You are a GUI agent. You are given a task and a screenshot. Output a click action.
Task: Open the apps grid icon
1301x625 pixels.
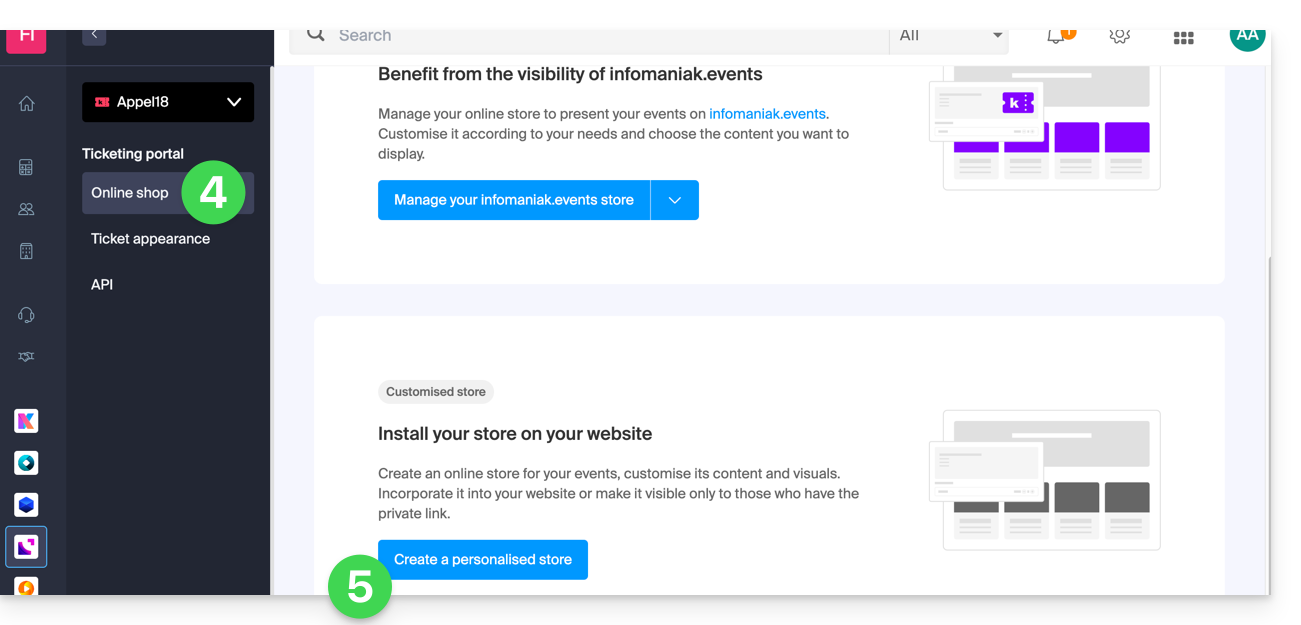tap(1184, 37)
